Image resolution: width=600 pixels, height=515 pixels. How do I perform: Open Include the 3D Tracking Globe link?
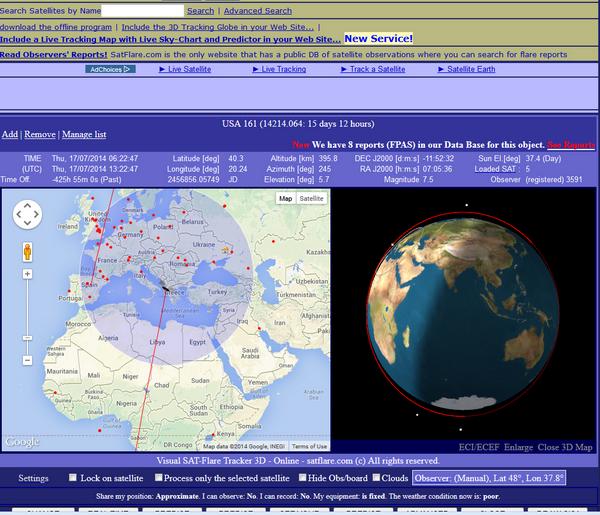pyautogui.click(x=217, y=27)
